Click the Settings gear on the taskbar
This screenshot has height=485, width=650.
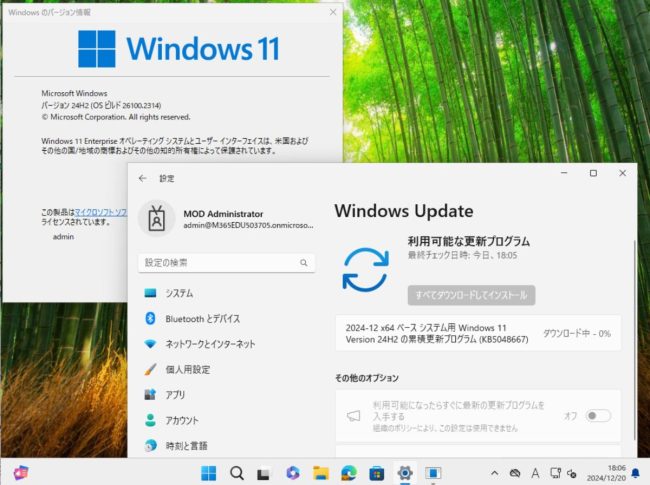(x=405, y=473)
